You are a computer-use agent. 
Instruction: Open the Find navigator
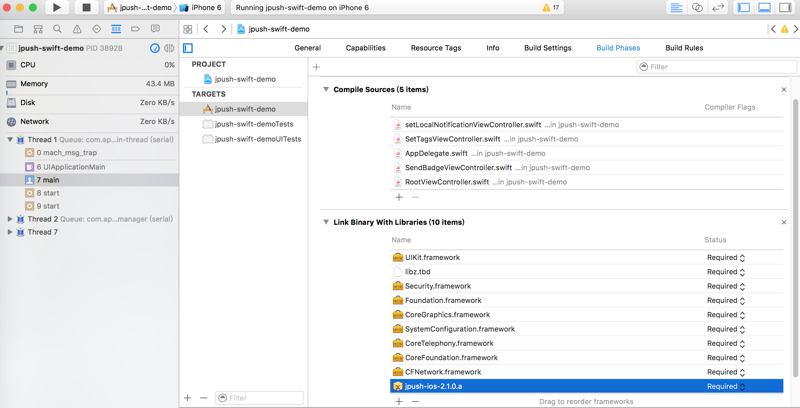tap(57, 29)
